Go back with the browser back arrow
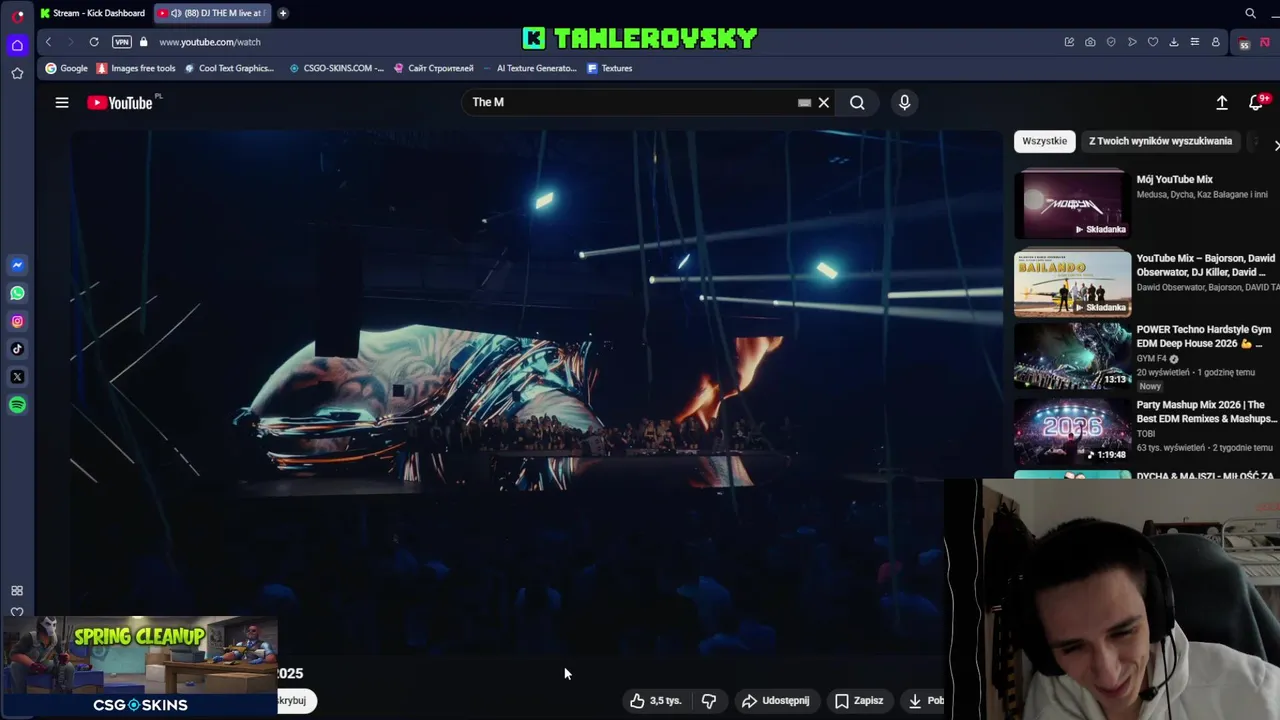Screen dimensions: 1280x720 [48, 42]
